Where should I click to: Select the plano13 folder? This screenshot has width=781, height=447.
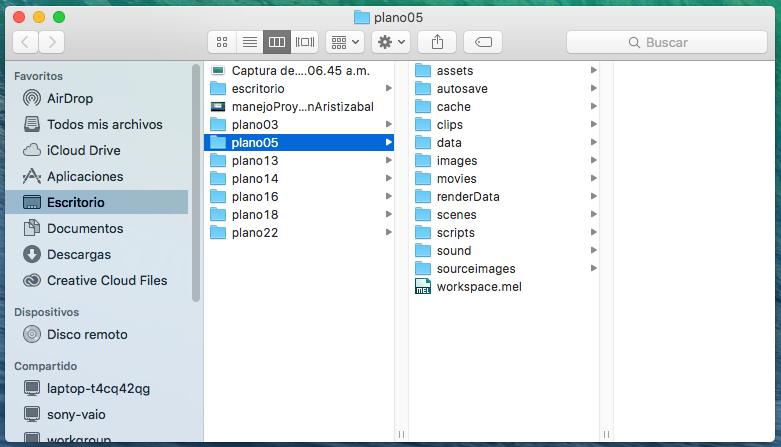(299, 160)
